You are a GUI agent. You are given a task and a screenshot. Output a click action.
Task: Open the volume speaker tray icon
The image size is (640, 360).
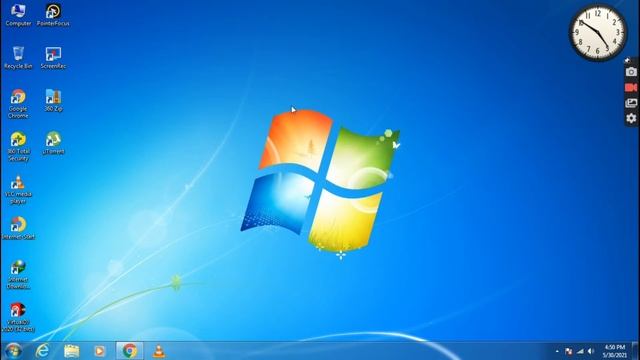point(591,351)
